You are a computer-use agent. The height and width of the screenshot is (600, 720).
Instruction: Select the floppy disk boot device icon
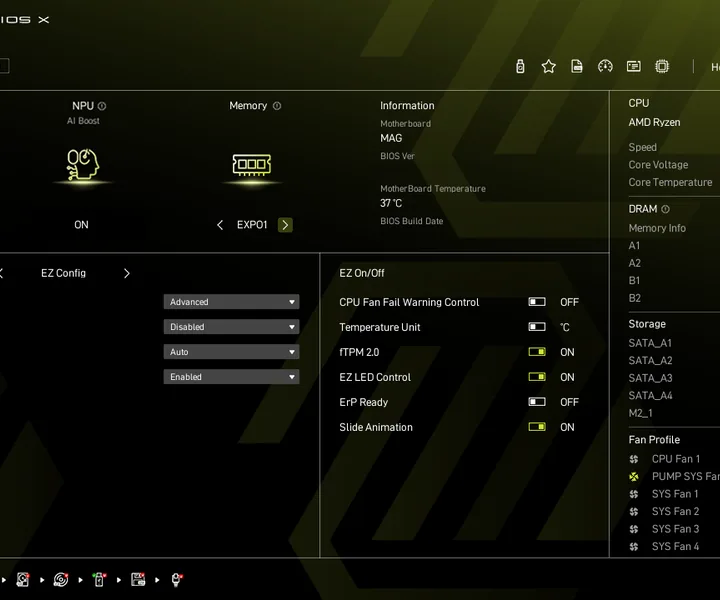point(138,580)
